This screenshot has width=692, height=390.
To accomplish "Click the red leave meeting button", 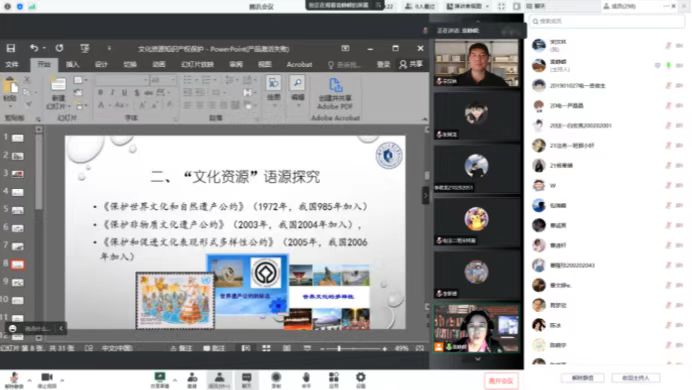I will pyautogui.click(x=501, y=380).
